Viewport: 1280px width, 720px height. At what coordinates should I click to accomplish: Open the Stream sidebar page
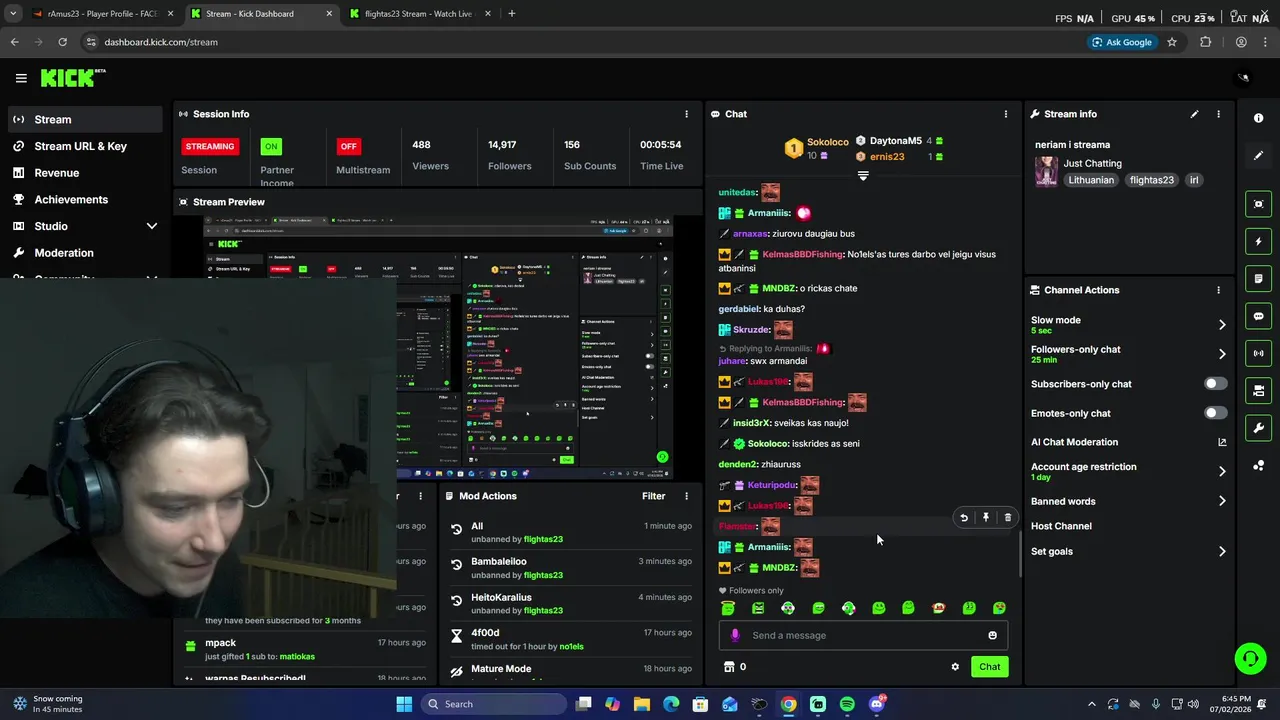[x=85, y=119]
